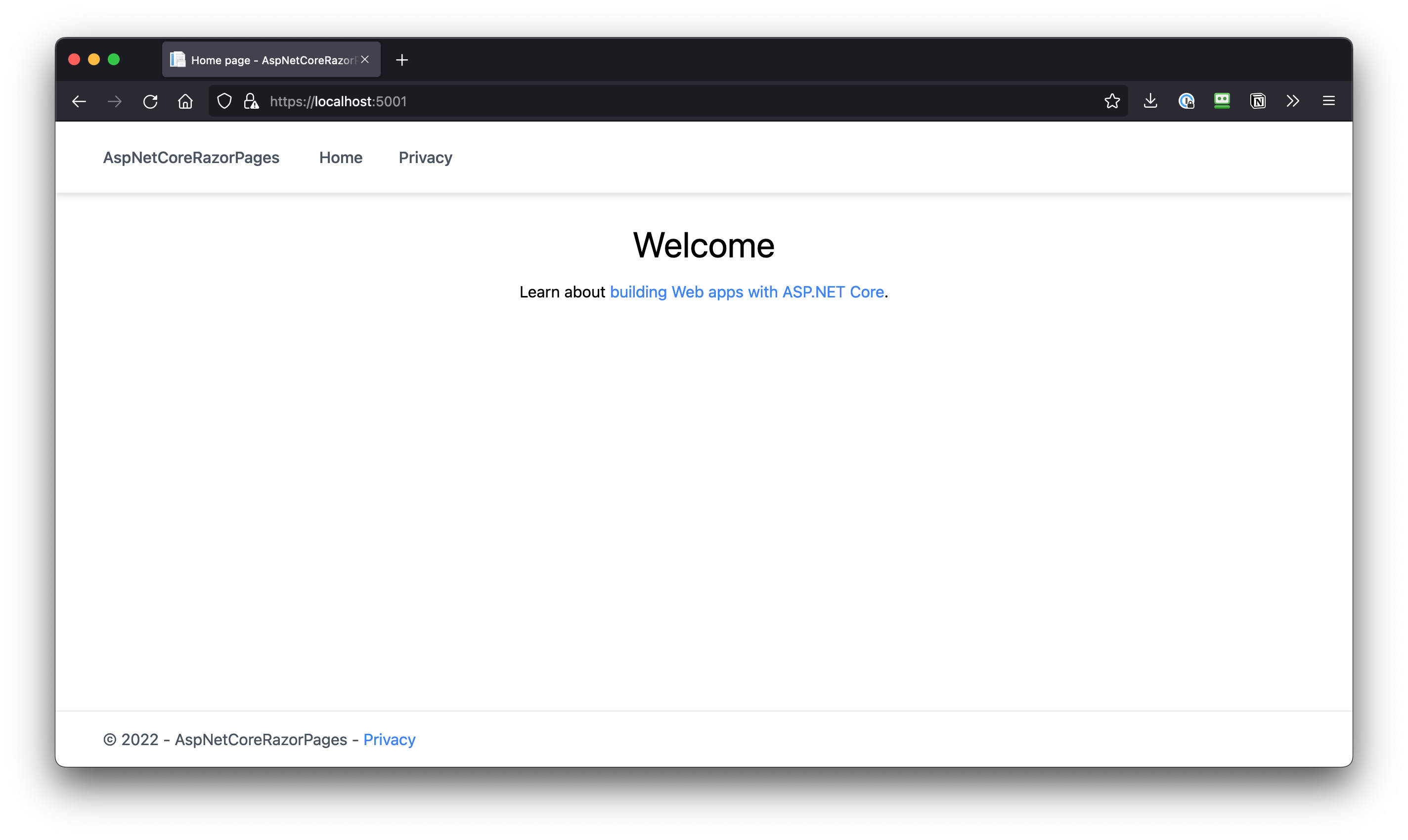Click the forward navigation arrow
This screenshot has width=1408, height=840.
pyautogui.click(x=114, y=101)
